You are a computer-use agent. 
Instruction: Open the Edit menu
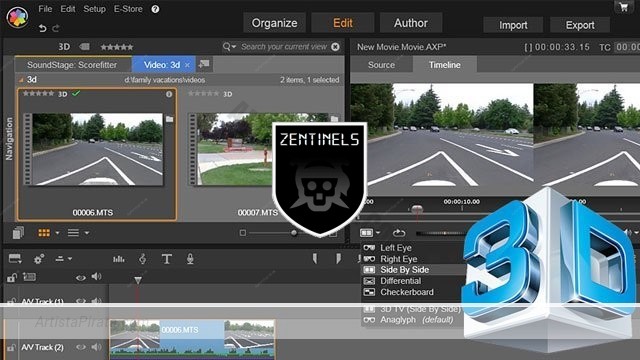click(68, 9)
